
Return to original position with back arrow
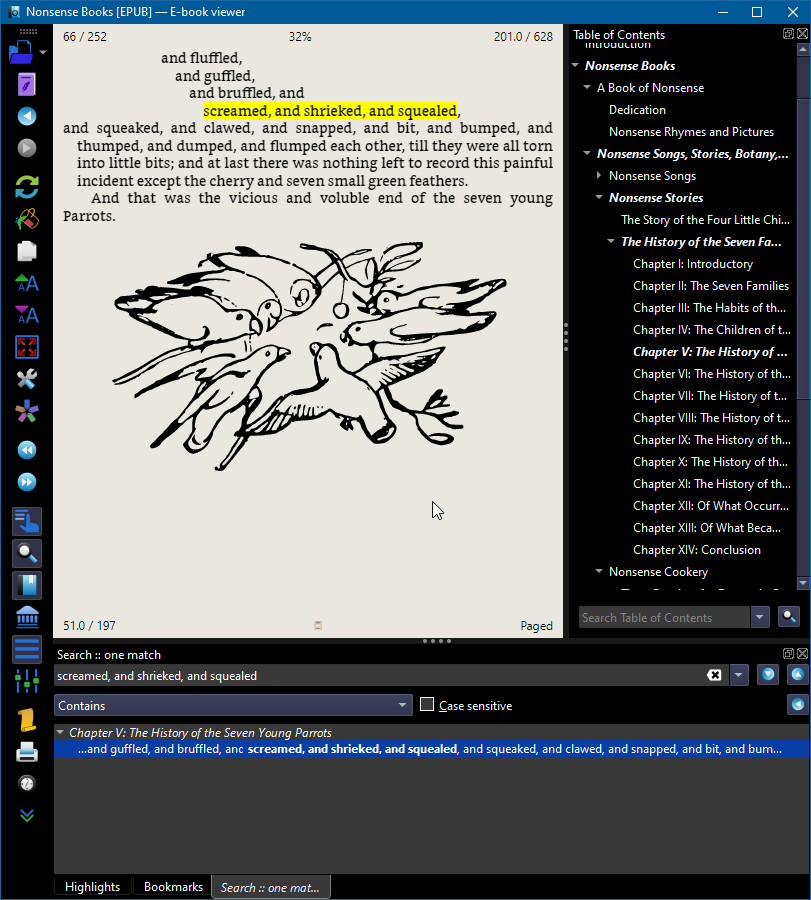tap(798, 704)
